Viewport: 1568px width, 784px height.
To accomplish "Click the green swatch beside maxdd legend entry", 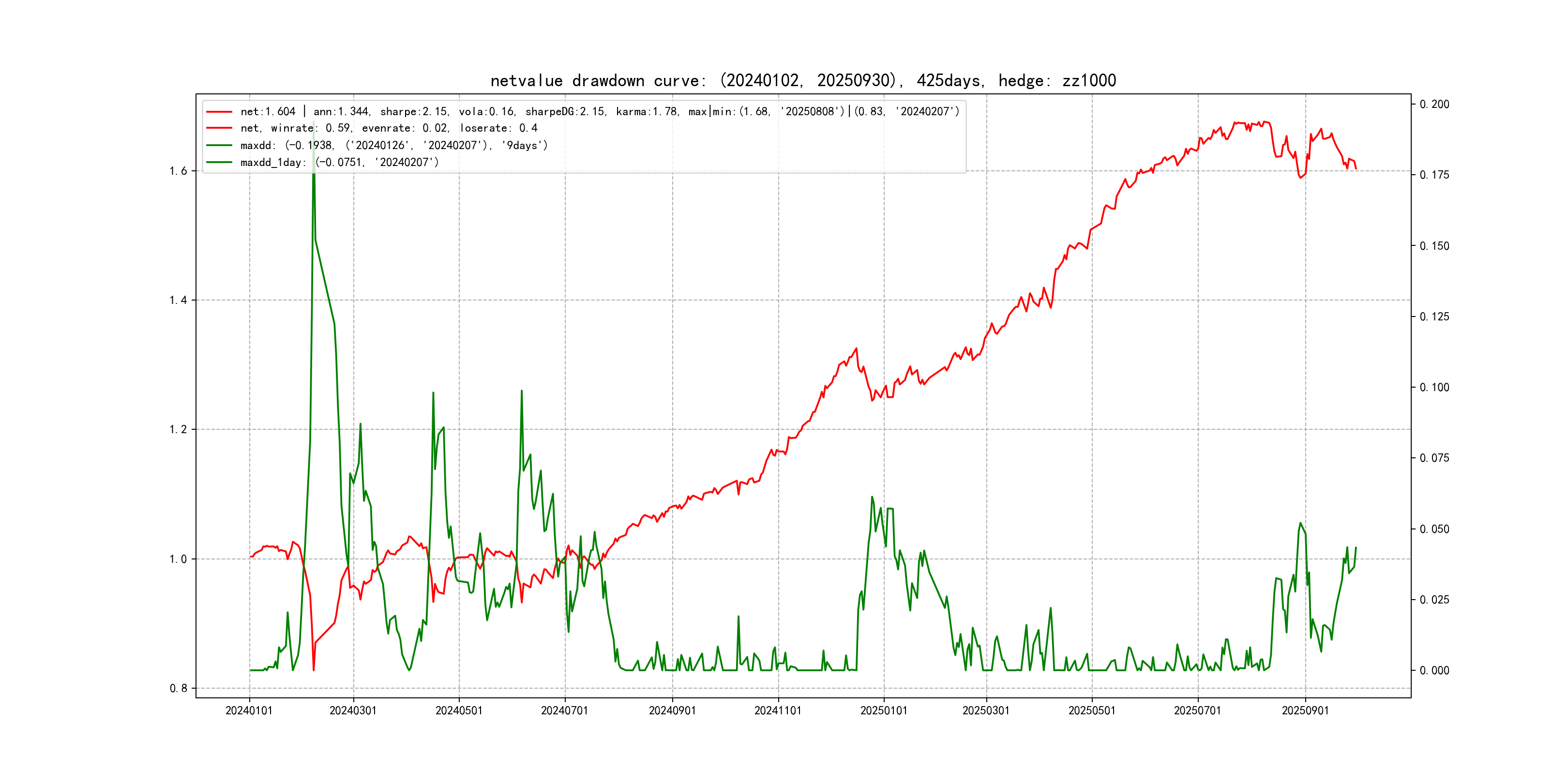I will (219, 146).
